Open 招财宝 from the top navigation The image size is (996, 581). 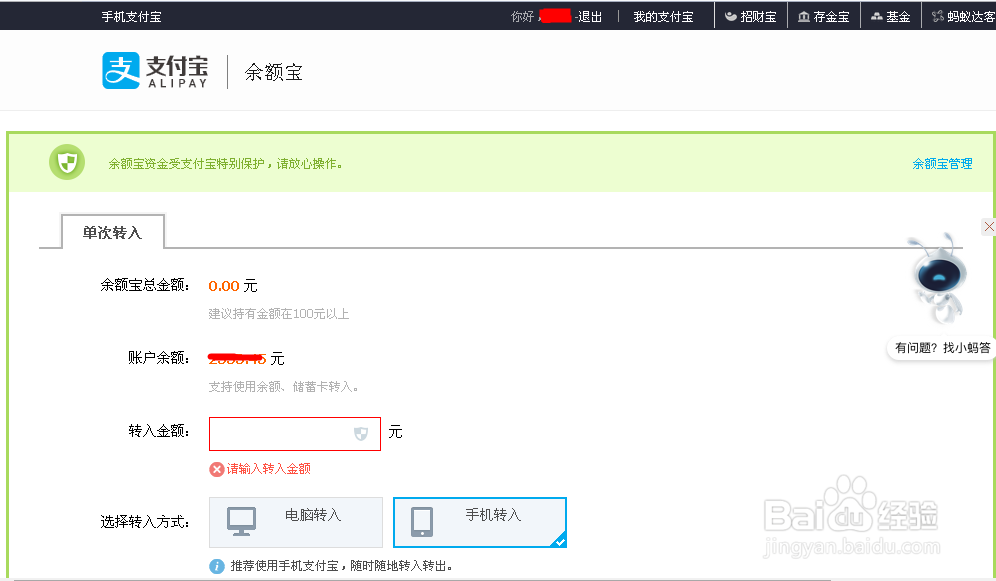(x=751, y=15)
